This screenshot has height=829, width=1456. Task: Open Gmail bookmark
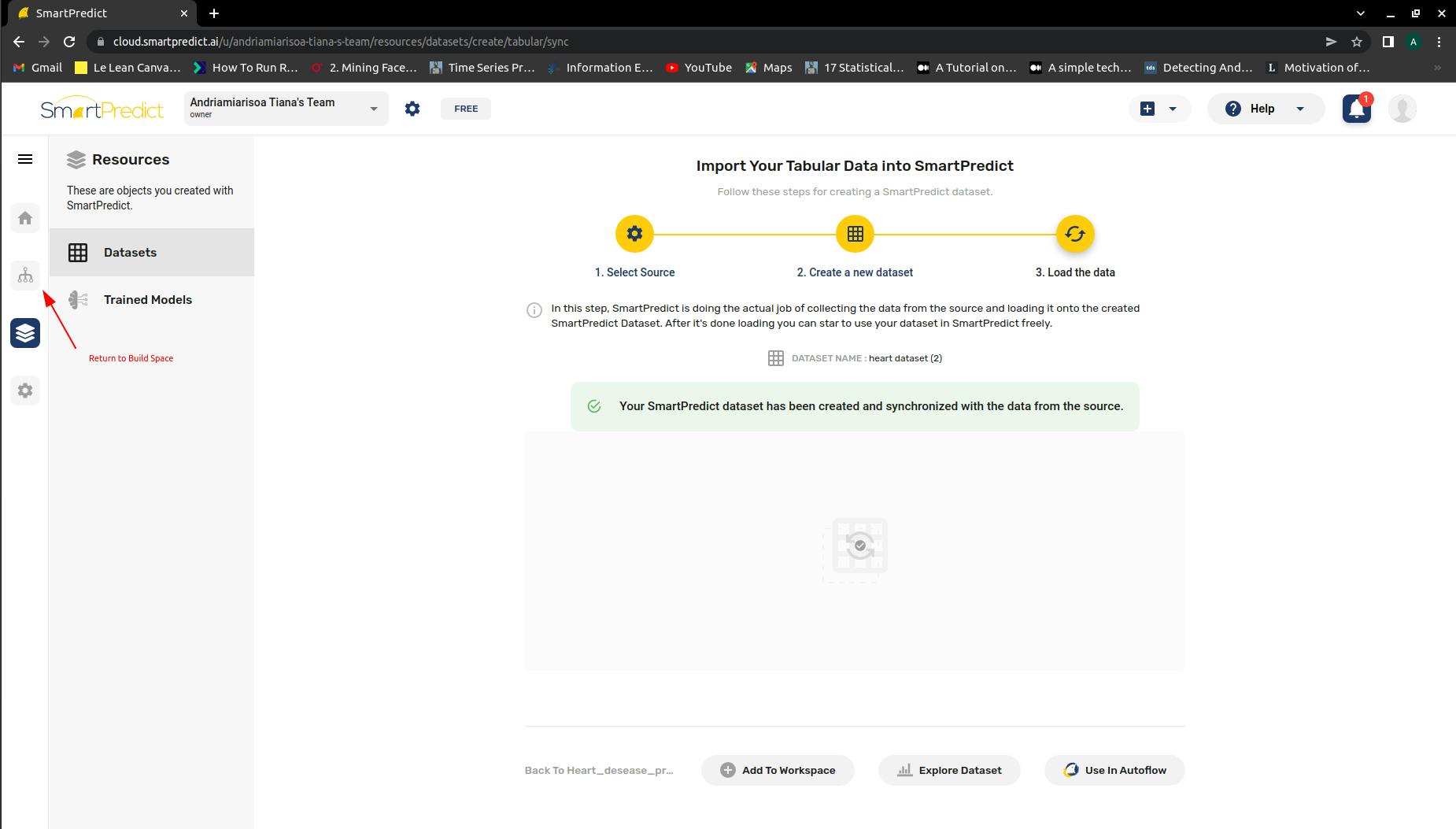(38, 68)
